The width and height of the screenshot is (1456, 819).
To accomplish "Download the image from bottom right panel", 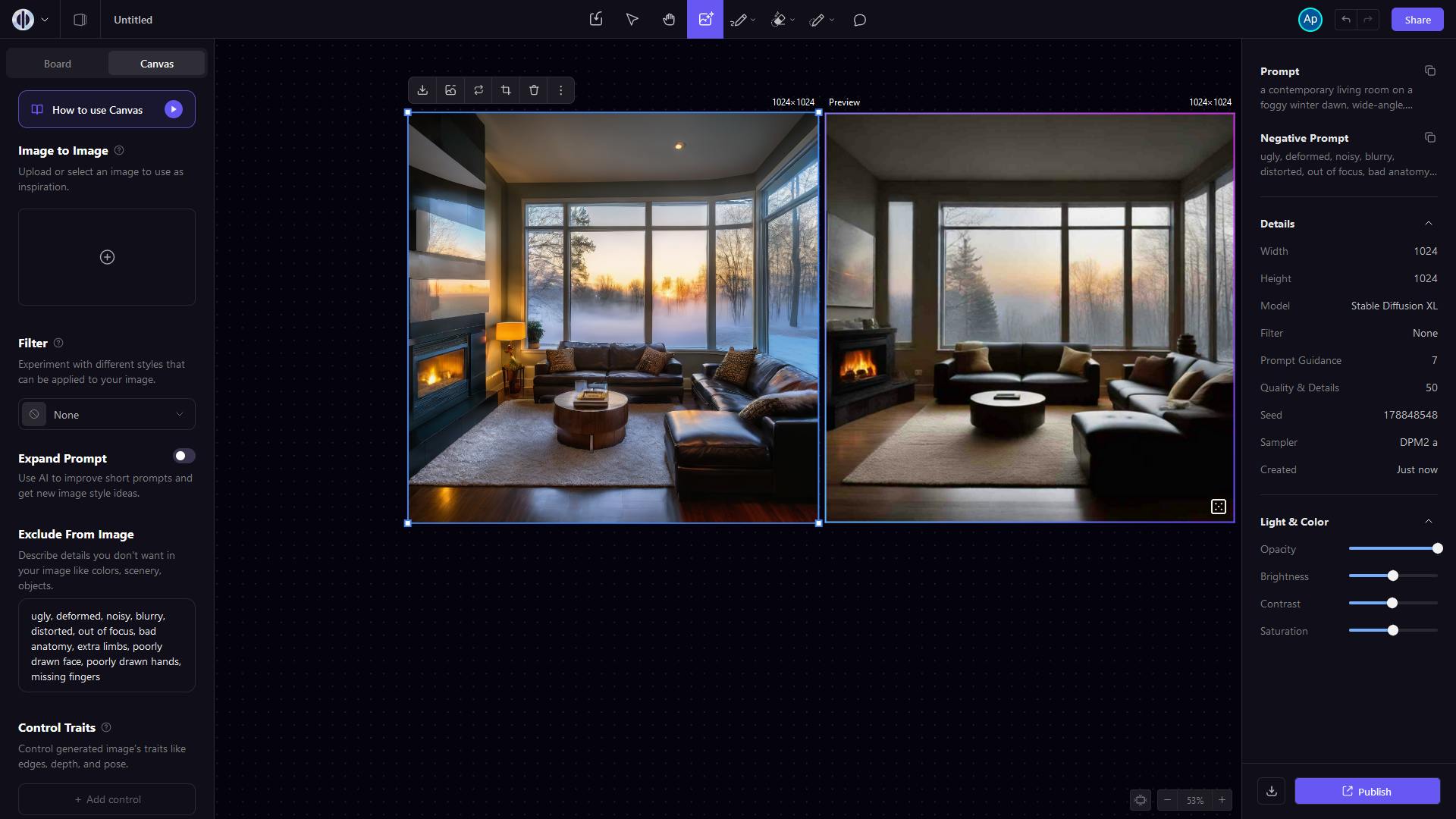I will 1272,791.
